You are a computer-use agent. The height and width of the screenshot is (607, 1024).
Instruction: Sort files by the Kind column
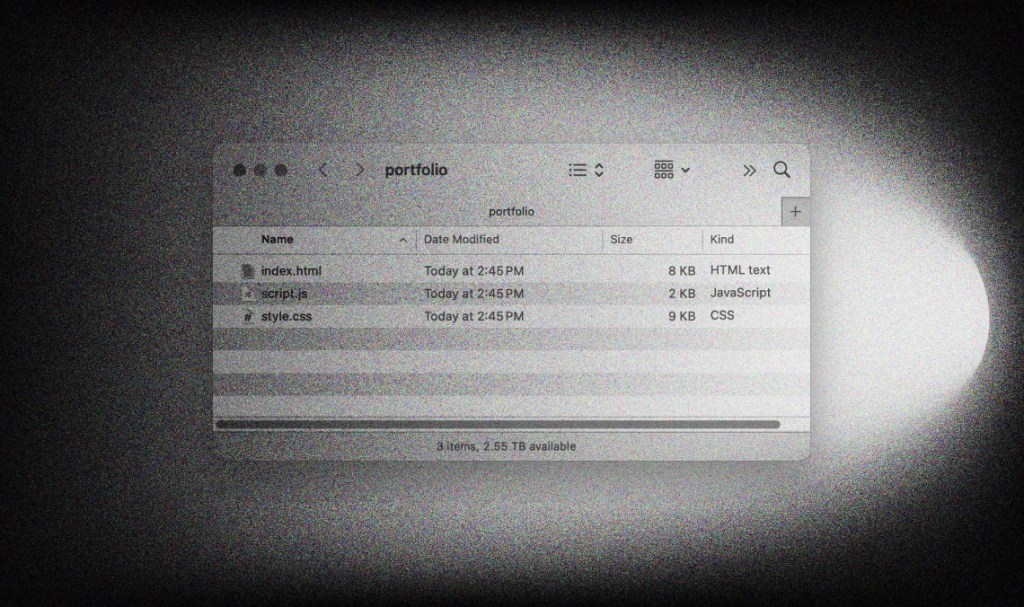coord(722,239)
